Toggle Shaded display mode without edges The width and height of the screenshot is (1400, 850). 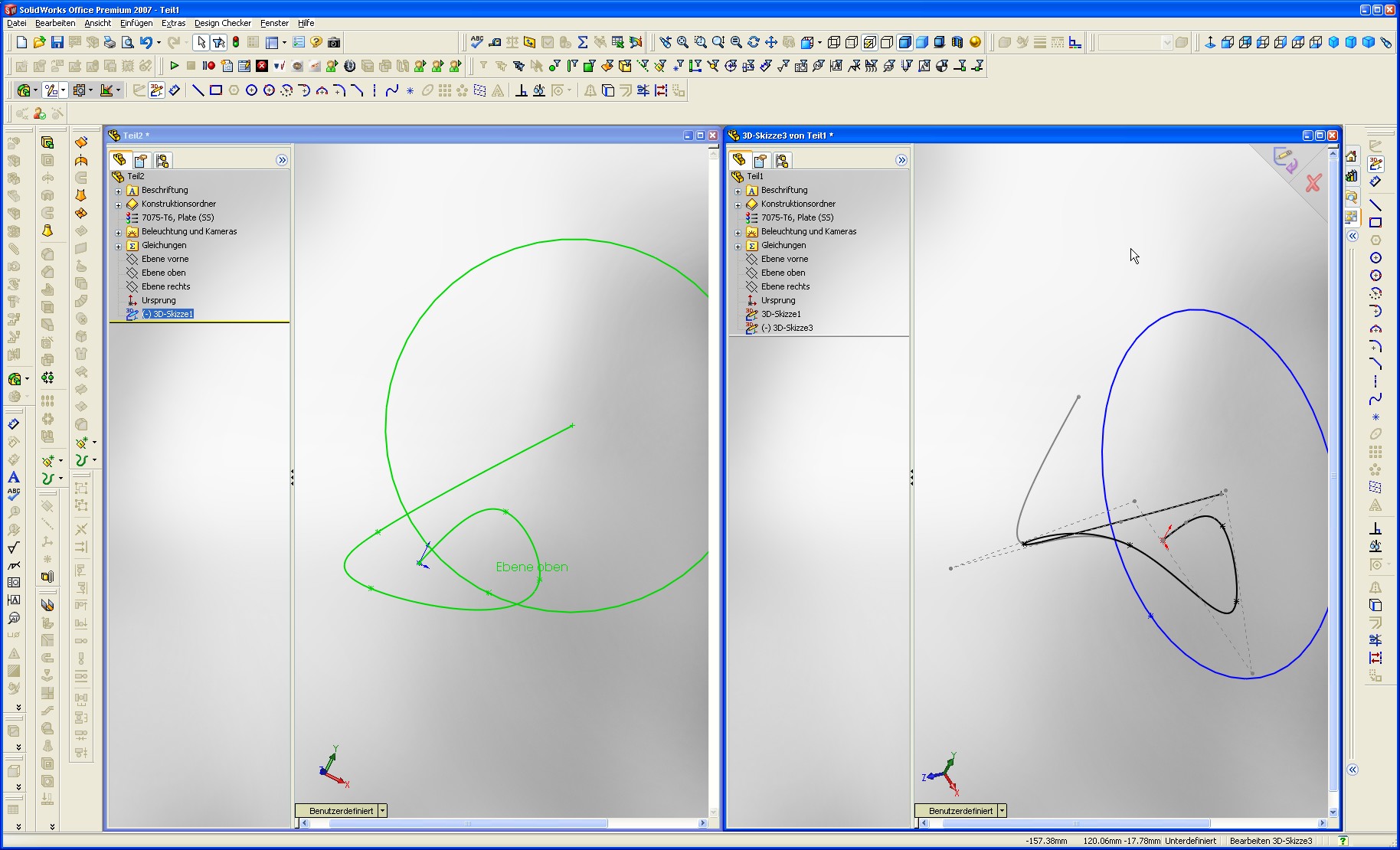pos(922,43)
